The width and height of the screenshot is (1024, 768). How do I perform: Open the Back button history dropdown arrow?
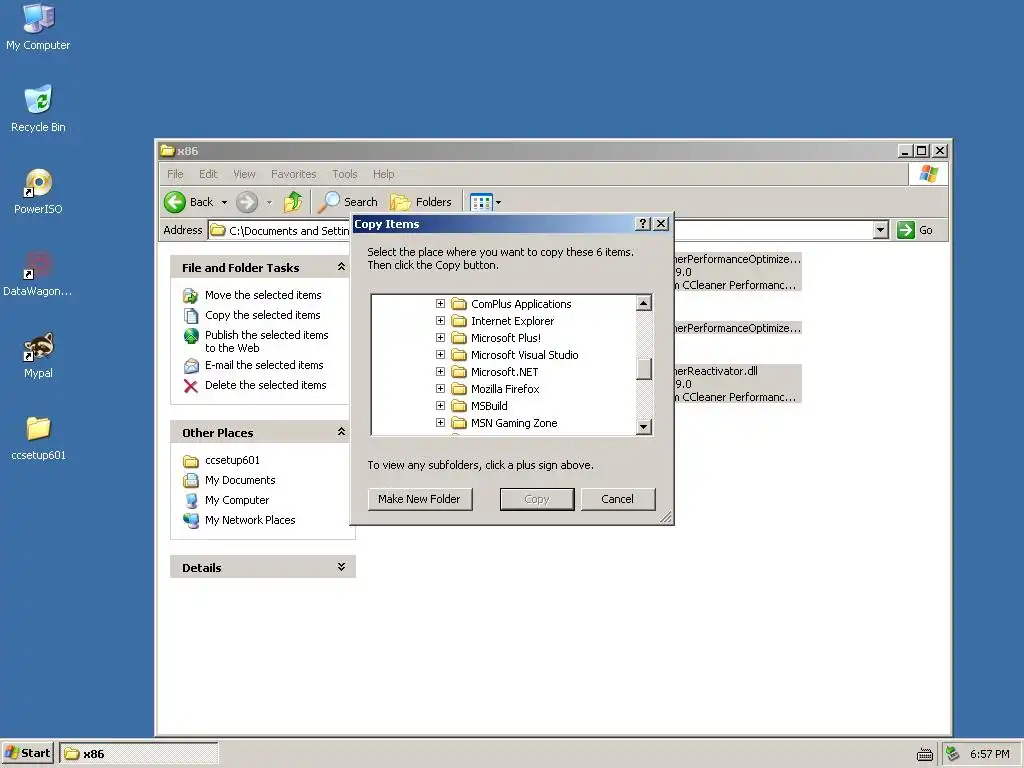click(224, 202)
